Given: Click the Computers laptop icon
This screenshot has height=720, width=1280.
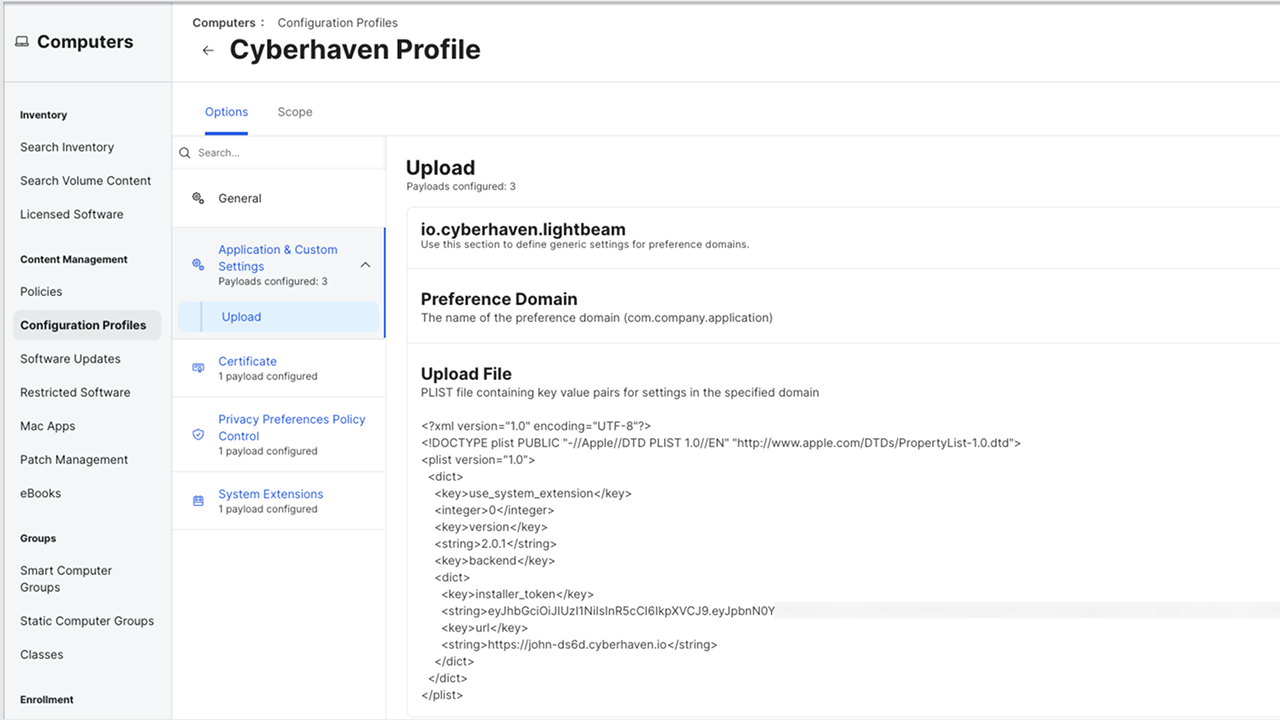Looking at the screenshot, I should [22, 42].
